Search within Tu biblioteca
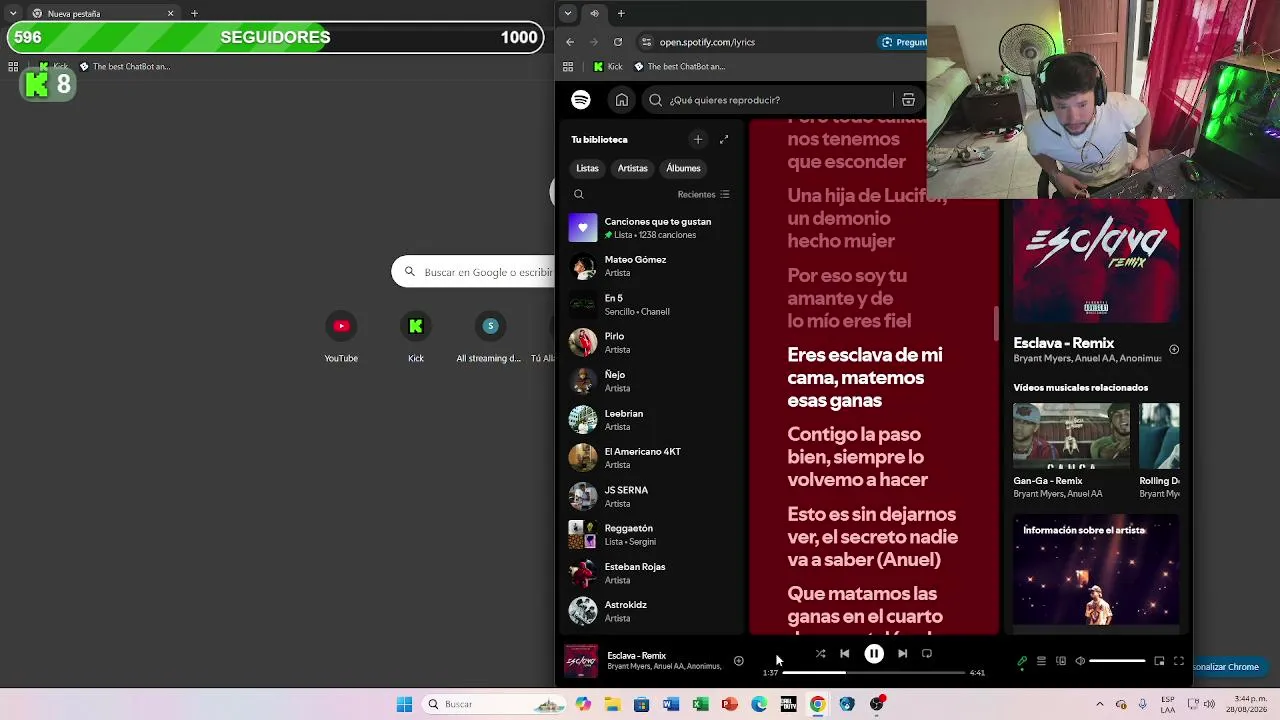1280x720 pixels. click(x=579, y=195)
